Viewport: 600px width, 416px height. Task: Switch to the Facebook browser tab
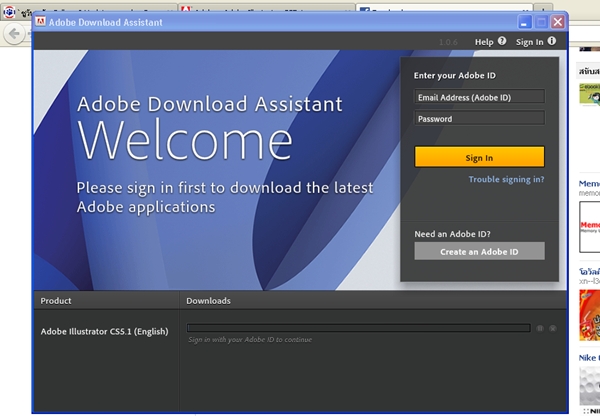444,8
